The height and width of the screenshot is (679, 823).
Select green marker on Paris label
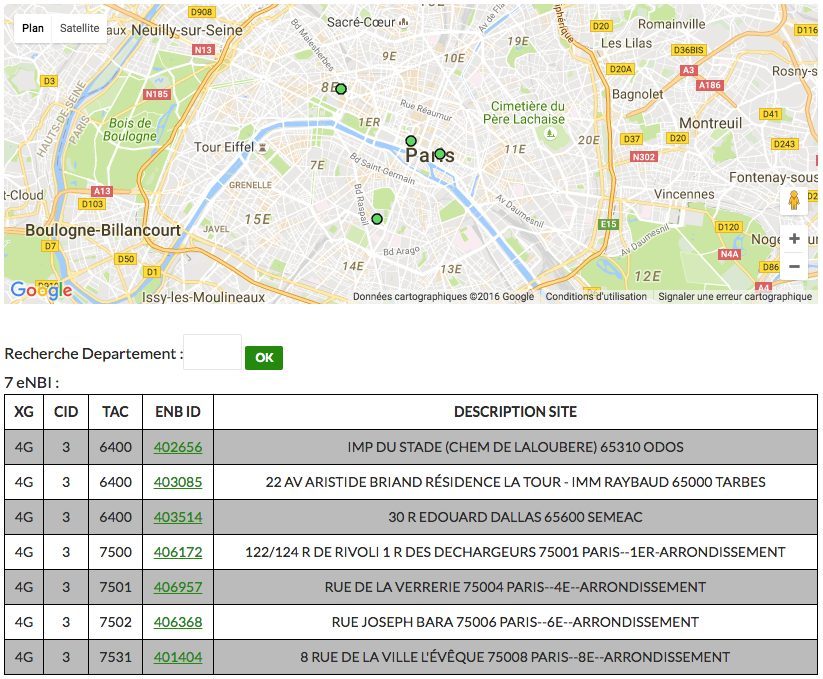click(440, 154)
